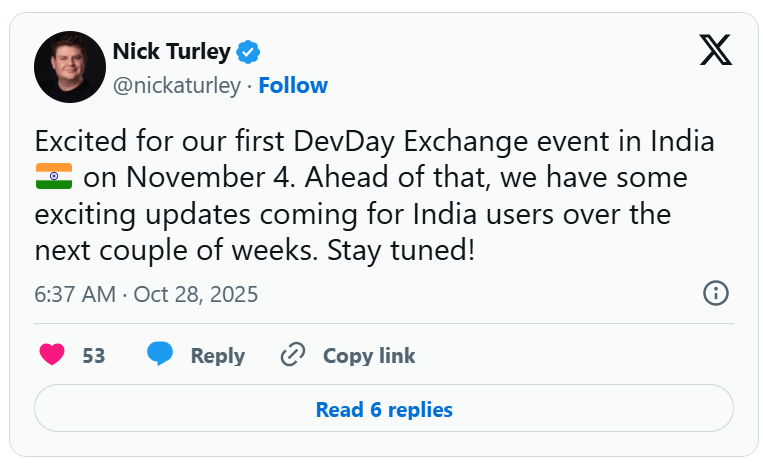Viewport: 763px width, 463px height.
Task: Open Nick Turley's profile photo
Action: pos(70,67)
